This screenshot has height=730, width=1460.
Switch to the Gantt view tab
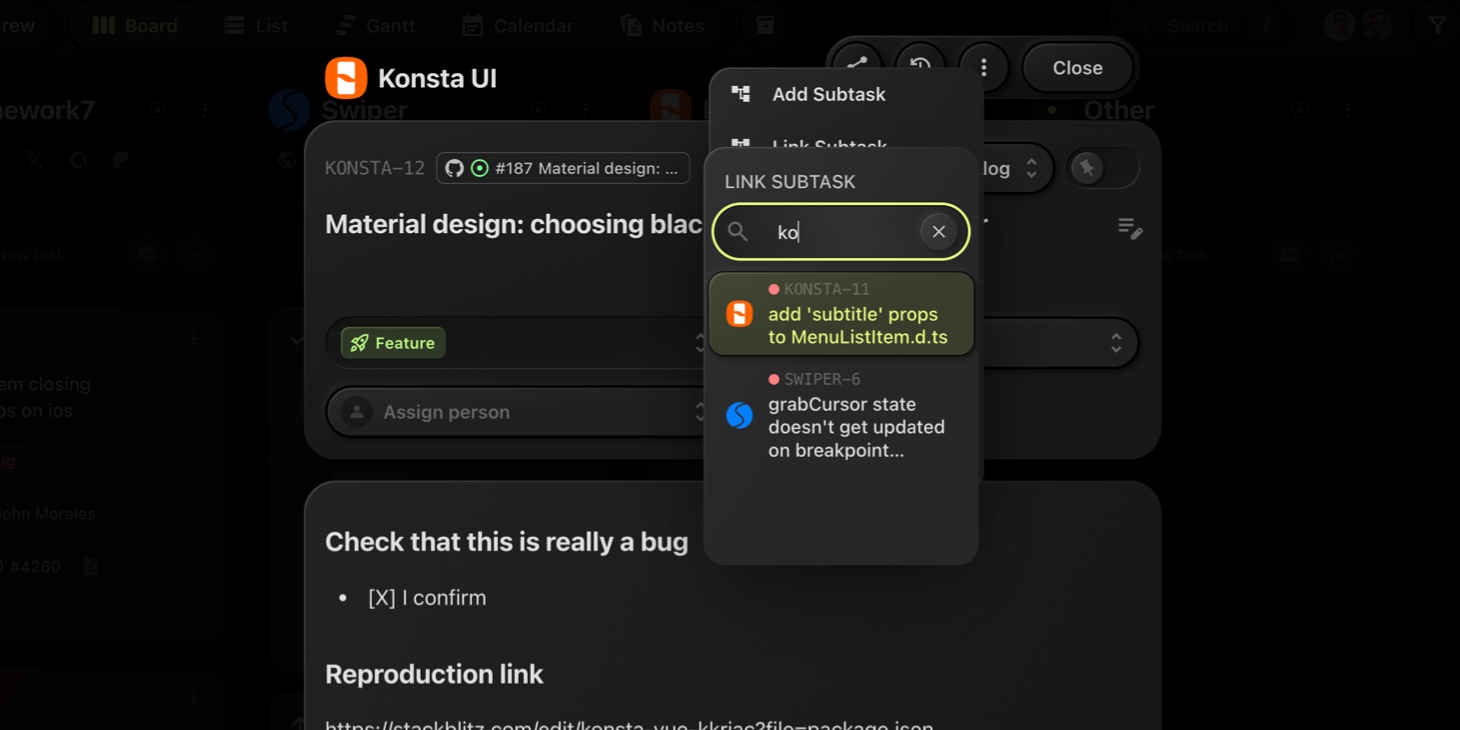point(375,26)
